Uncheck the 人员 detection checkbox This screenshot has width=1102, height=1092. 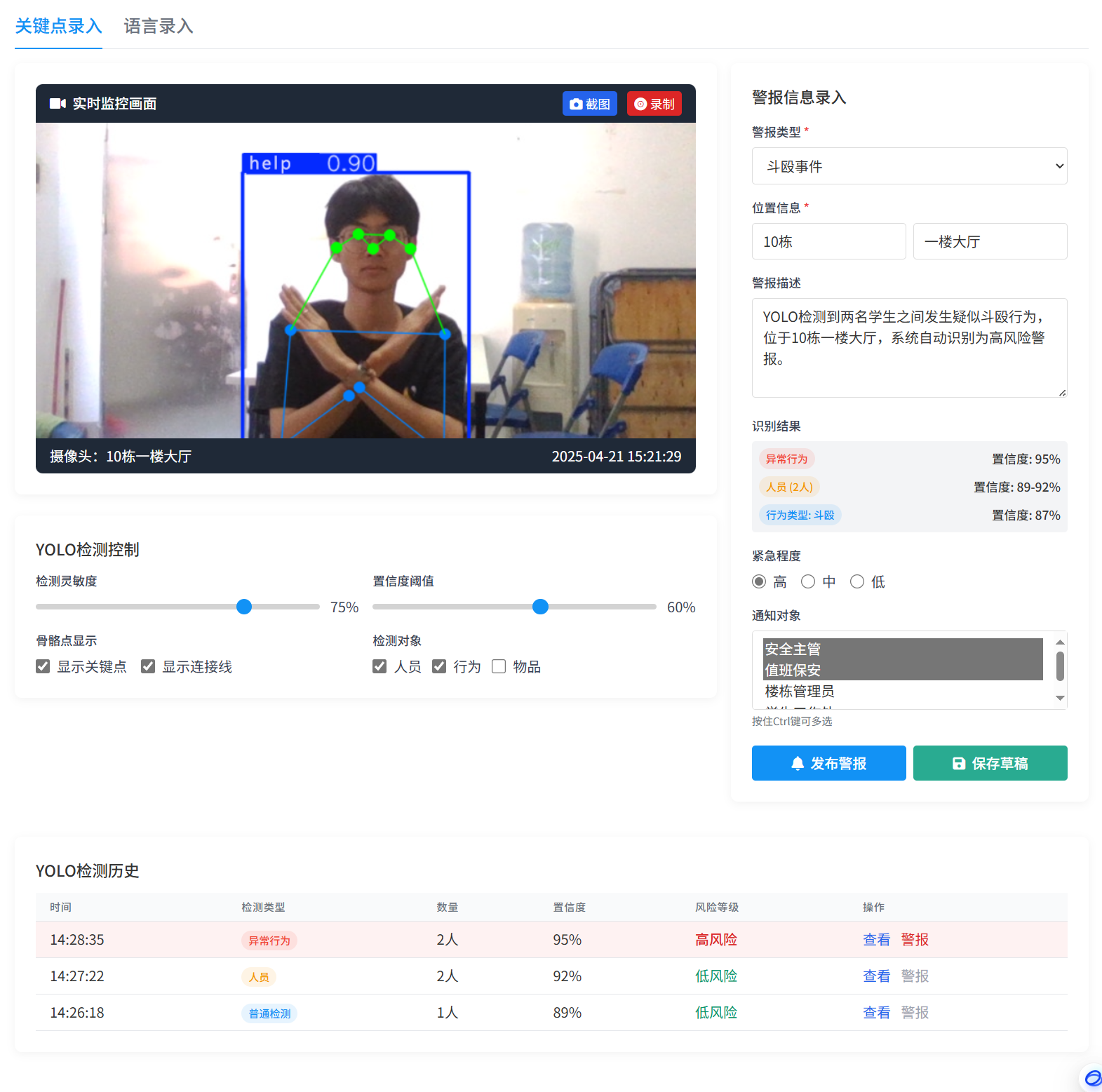379,666
